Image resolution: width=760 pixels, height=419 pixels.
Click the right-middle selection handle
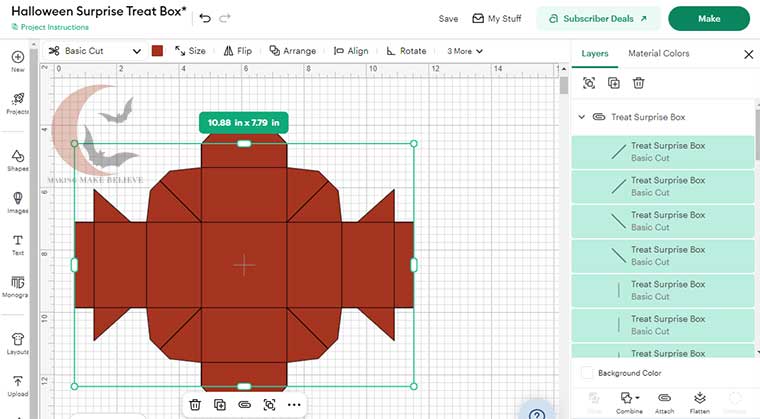tap(413, 265)
